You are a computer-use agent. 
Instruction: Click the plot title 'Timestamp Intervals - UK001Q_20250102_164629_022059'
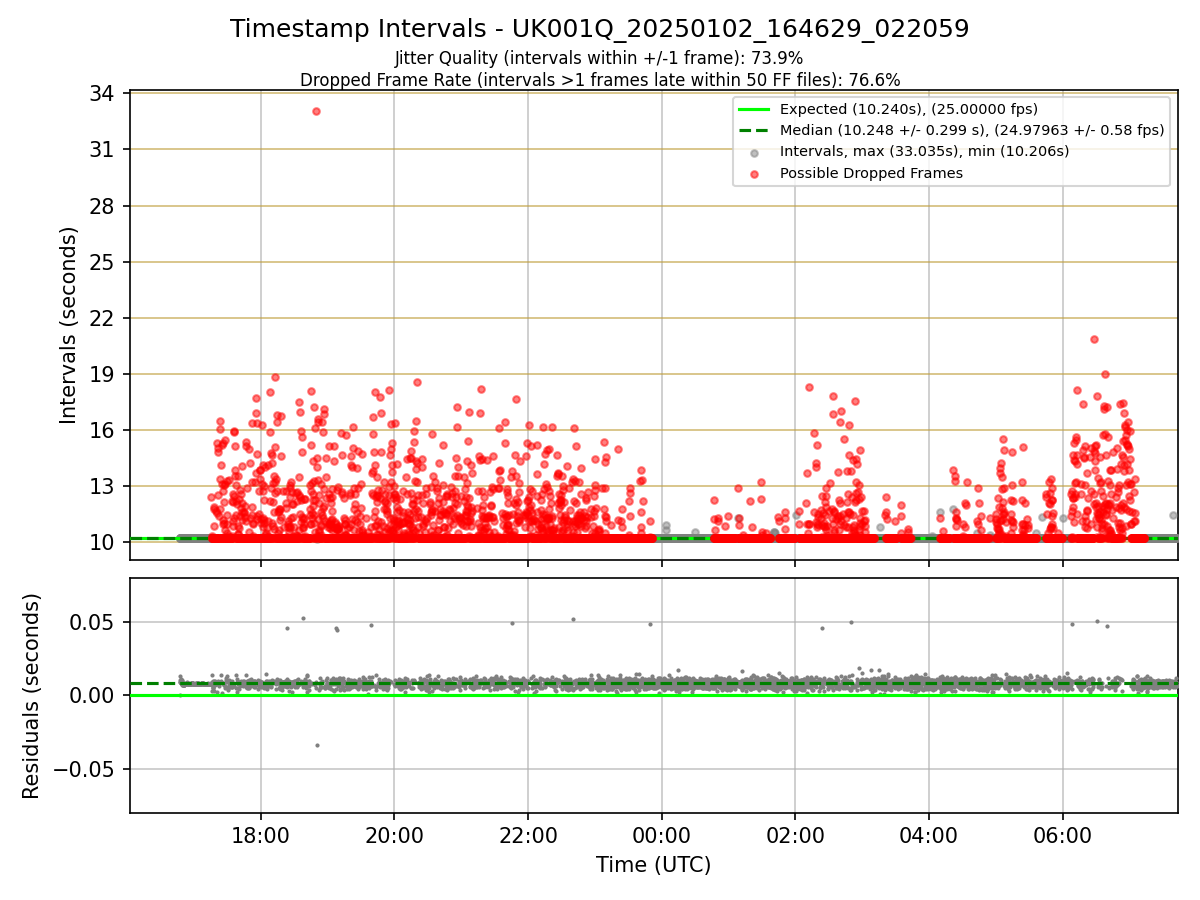click(600, 29)
